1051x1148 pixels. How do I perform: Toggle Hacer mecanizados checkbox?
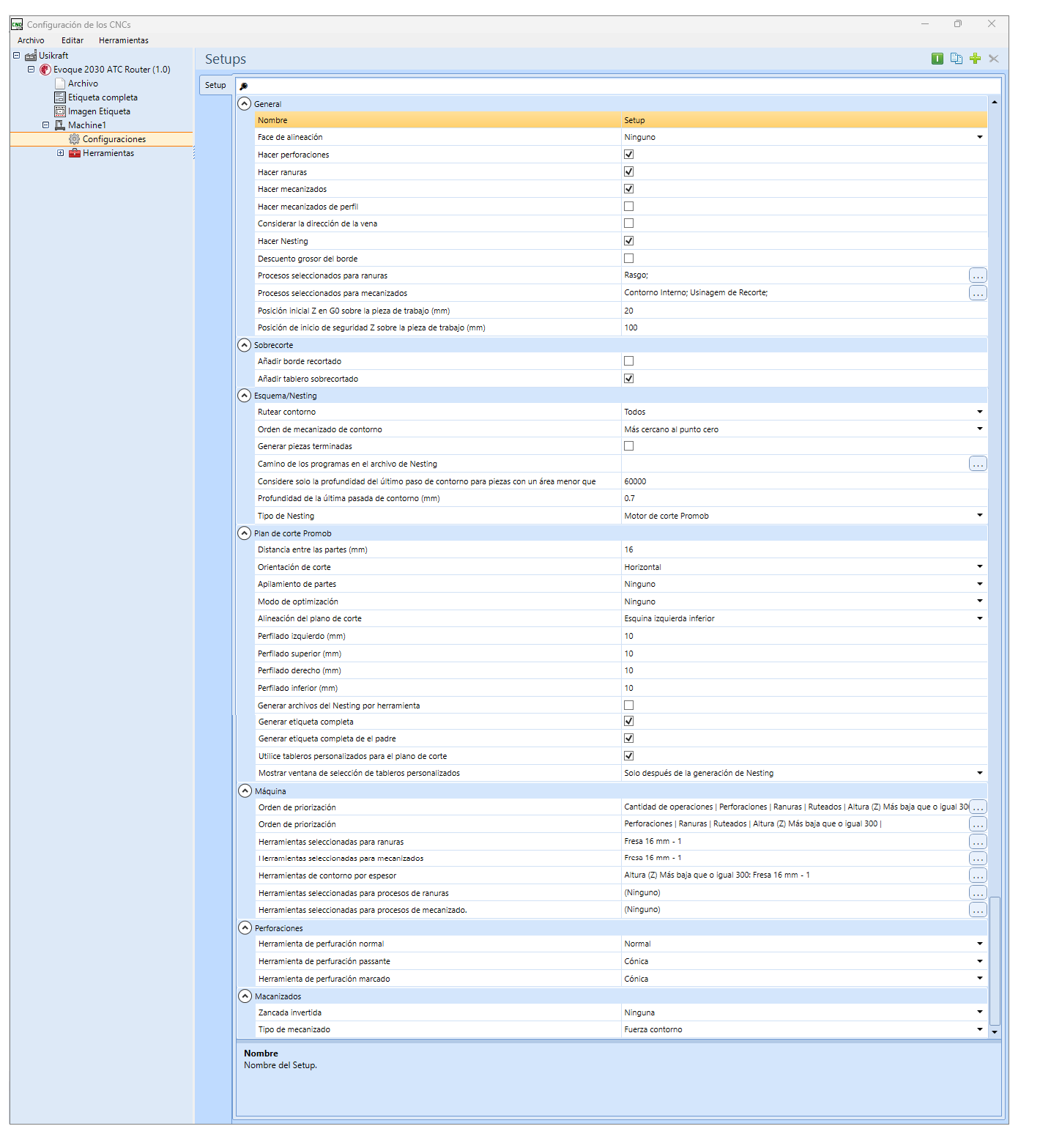coord(628,189)
